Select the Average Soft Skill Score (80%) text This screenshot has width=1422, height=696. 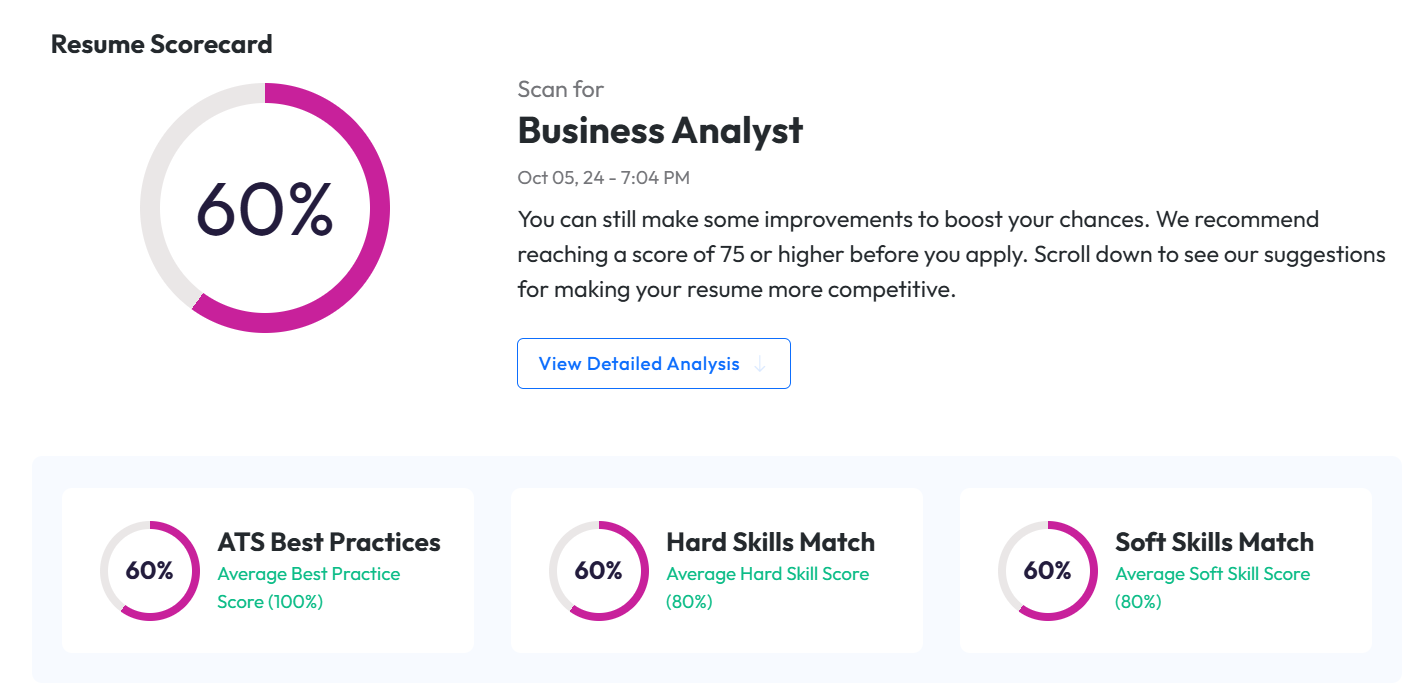pyautogui.click(x=1212, y=588)
